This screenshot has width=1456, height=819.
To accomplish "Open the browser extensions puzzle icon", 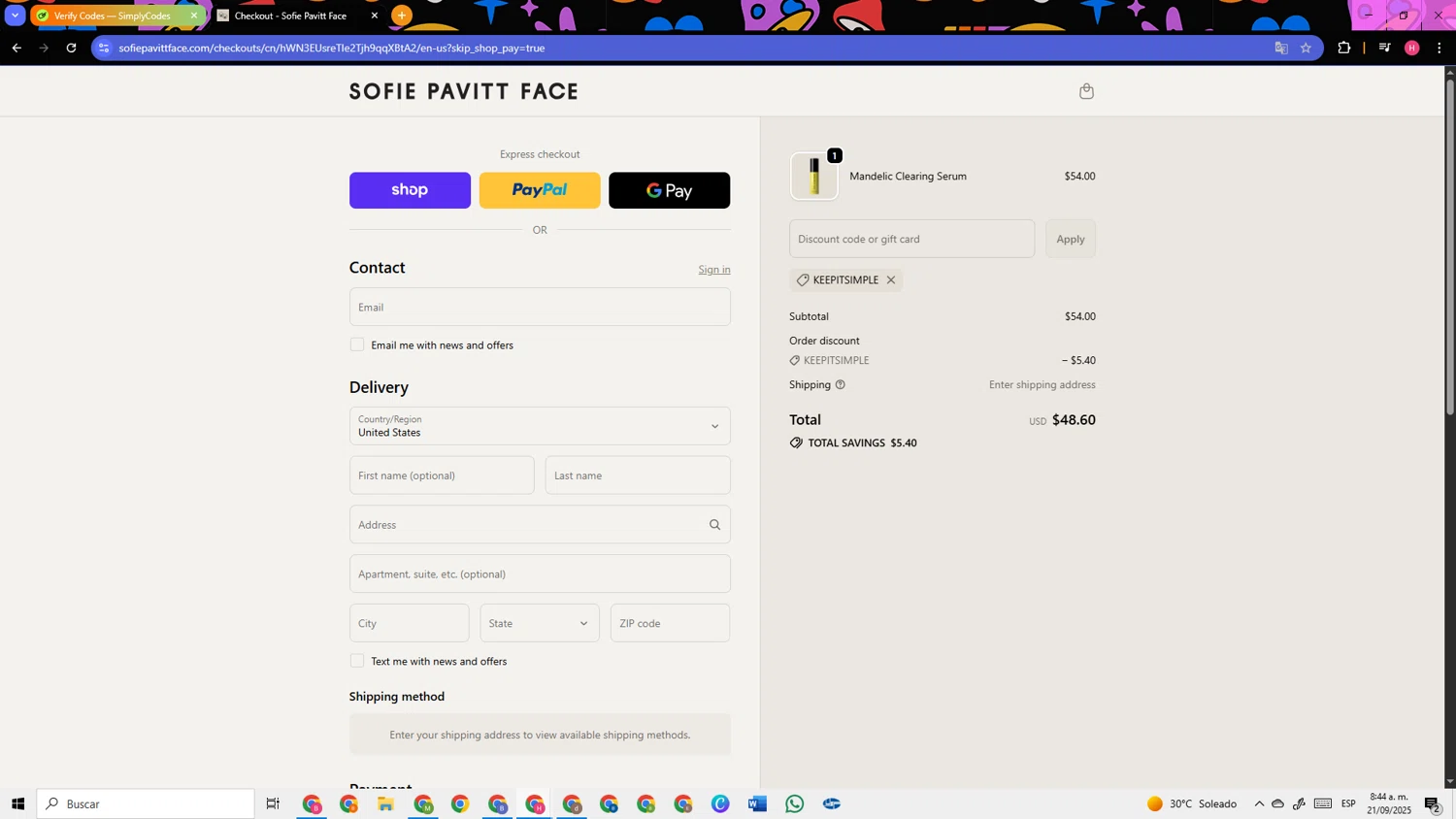I will (1344, 48).
